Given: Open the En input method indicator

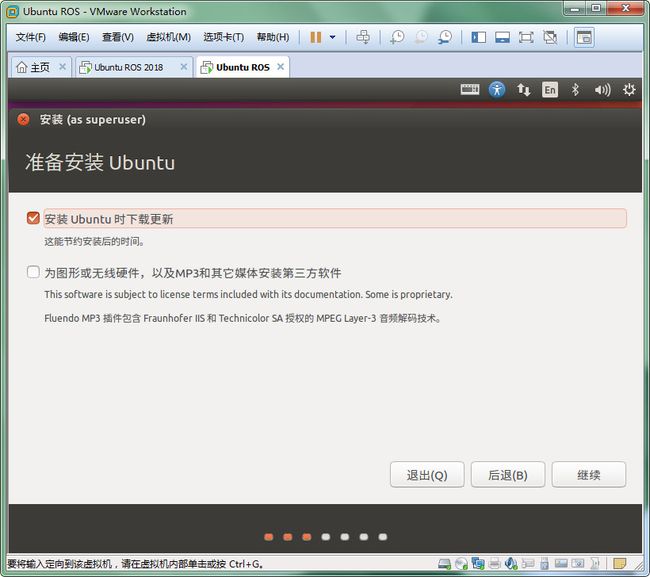Looking at the screenshot, I should click(x=550, y=90).
